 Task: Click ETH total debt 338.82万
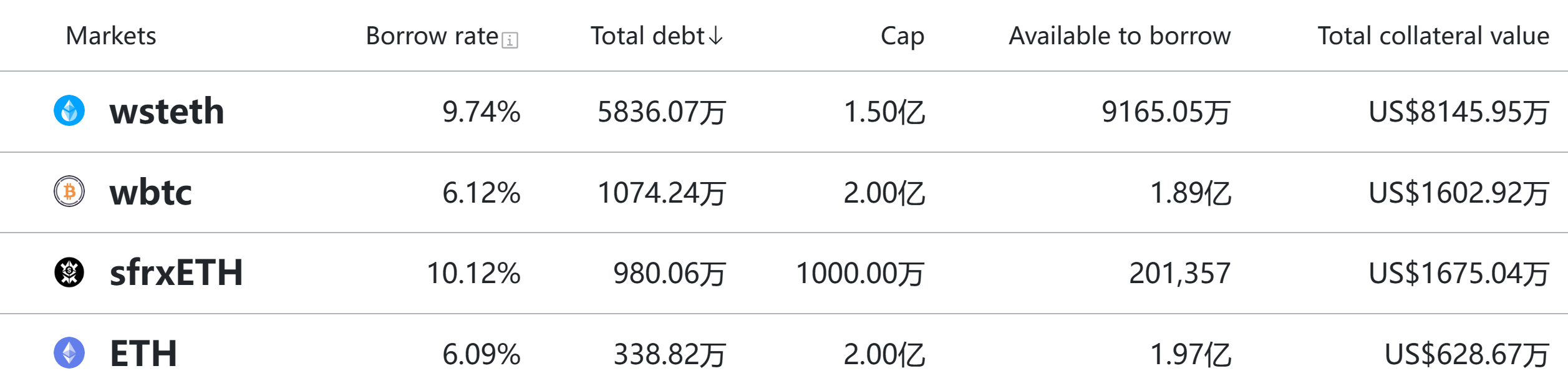670,355
